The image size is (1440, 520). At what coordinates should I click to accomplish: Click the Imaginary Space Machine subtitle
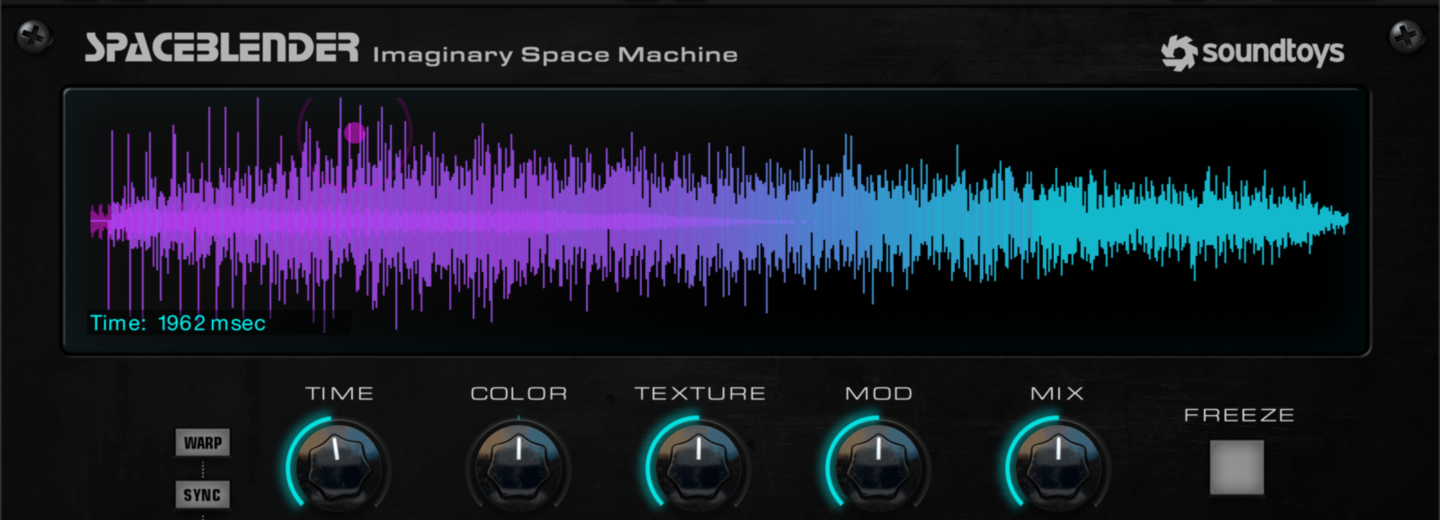click(555, 54)
